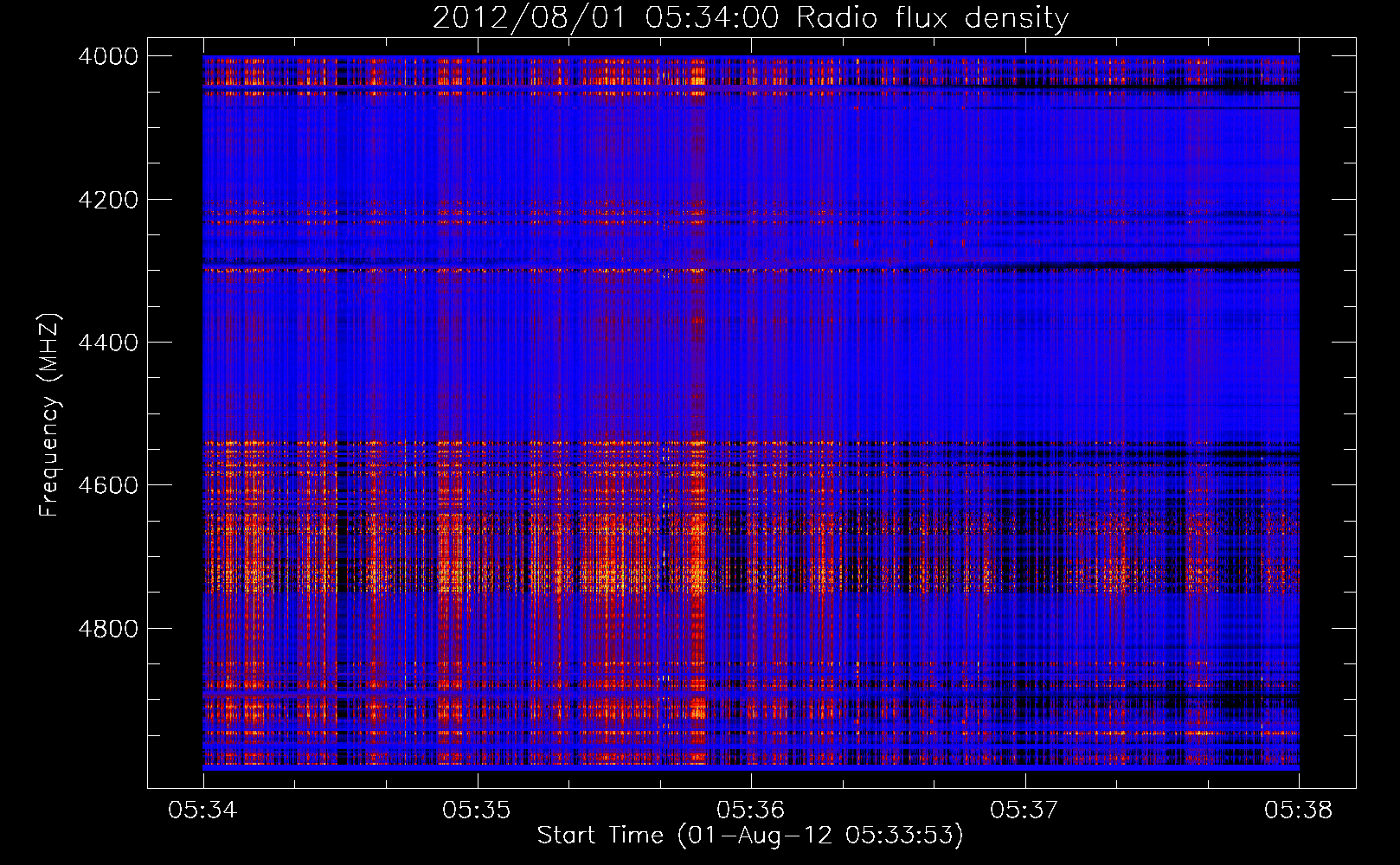The image size is (1400, 865).
Task: Click the 05:35 time tick label
Action: pos(477,811)
